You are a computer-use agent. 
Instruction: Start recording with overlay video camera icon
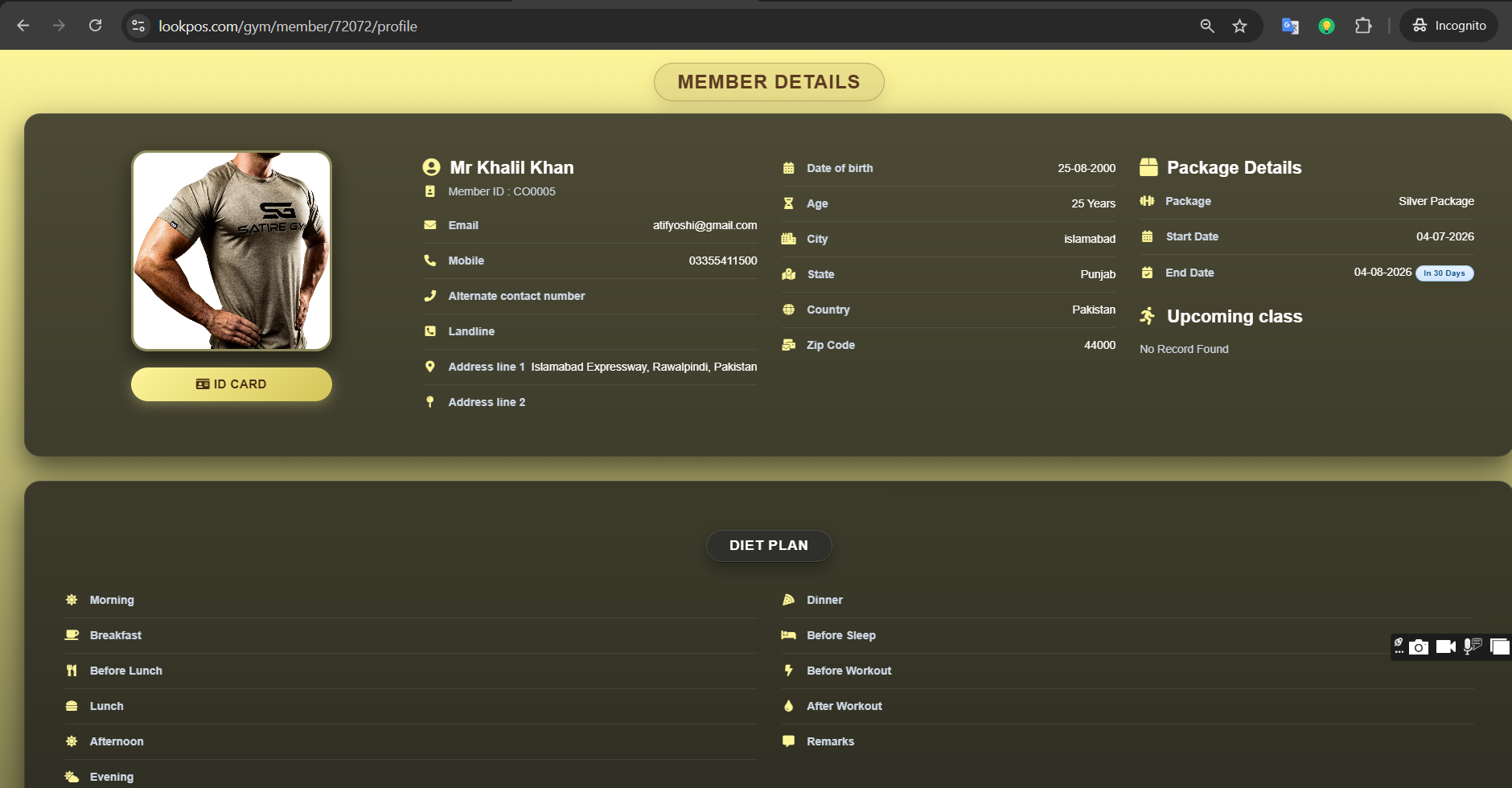click(1446, 646)
